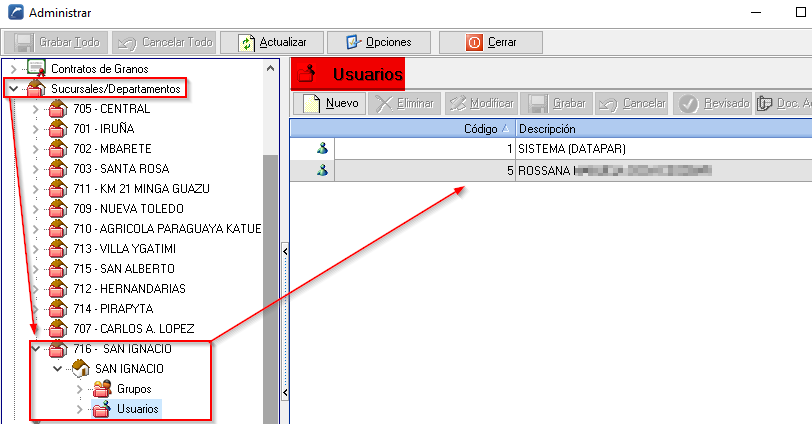812x424 pixels.
Task: Expand the 703 - SANTA ROSA node
Action: coord(36,169)
